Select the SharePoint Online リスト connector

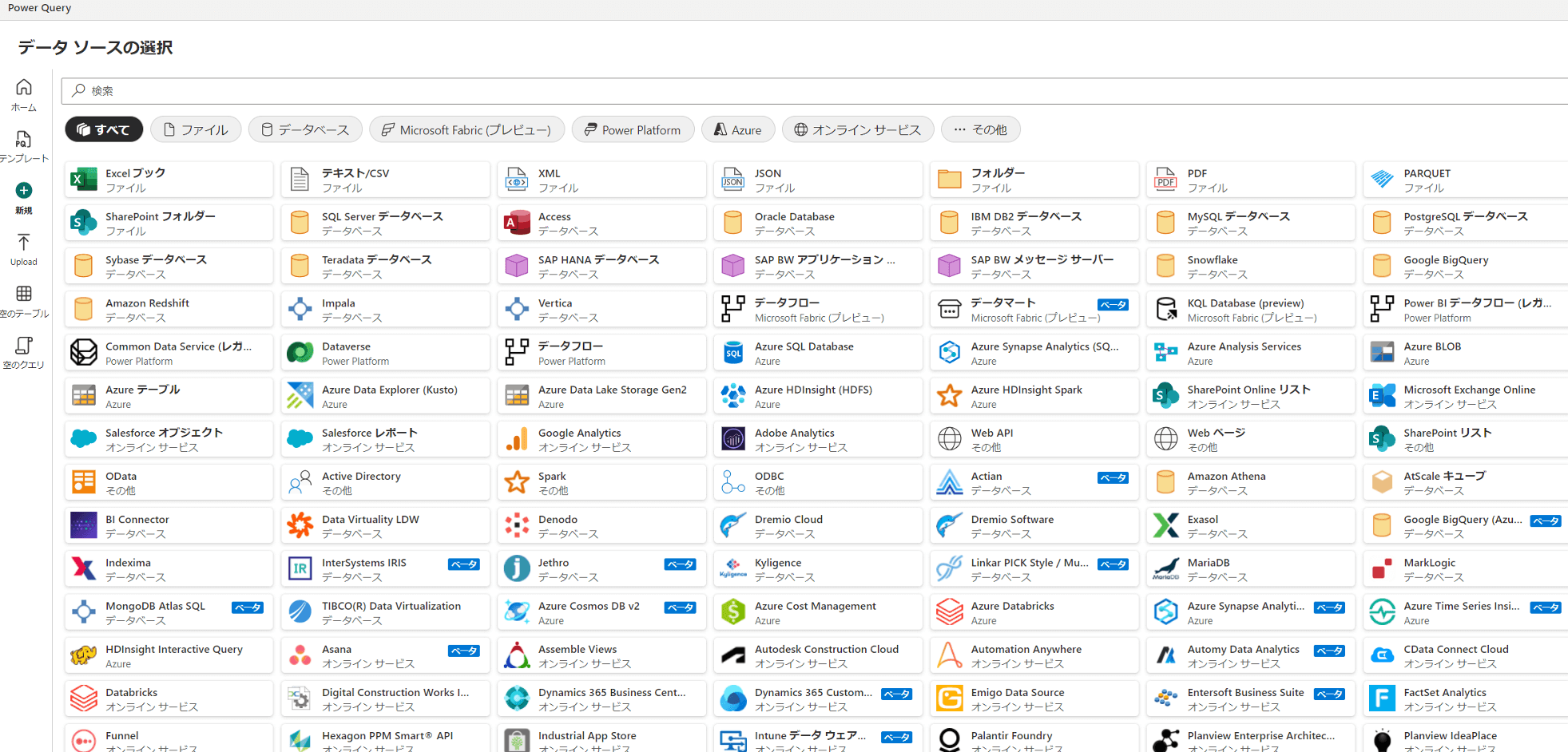point(1251,395)
